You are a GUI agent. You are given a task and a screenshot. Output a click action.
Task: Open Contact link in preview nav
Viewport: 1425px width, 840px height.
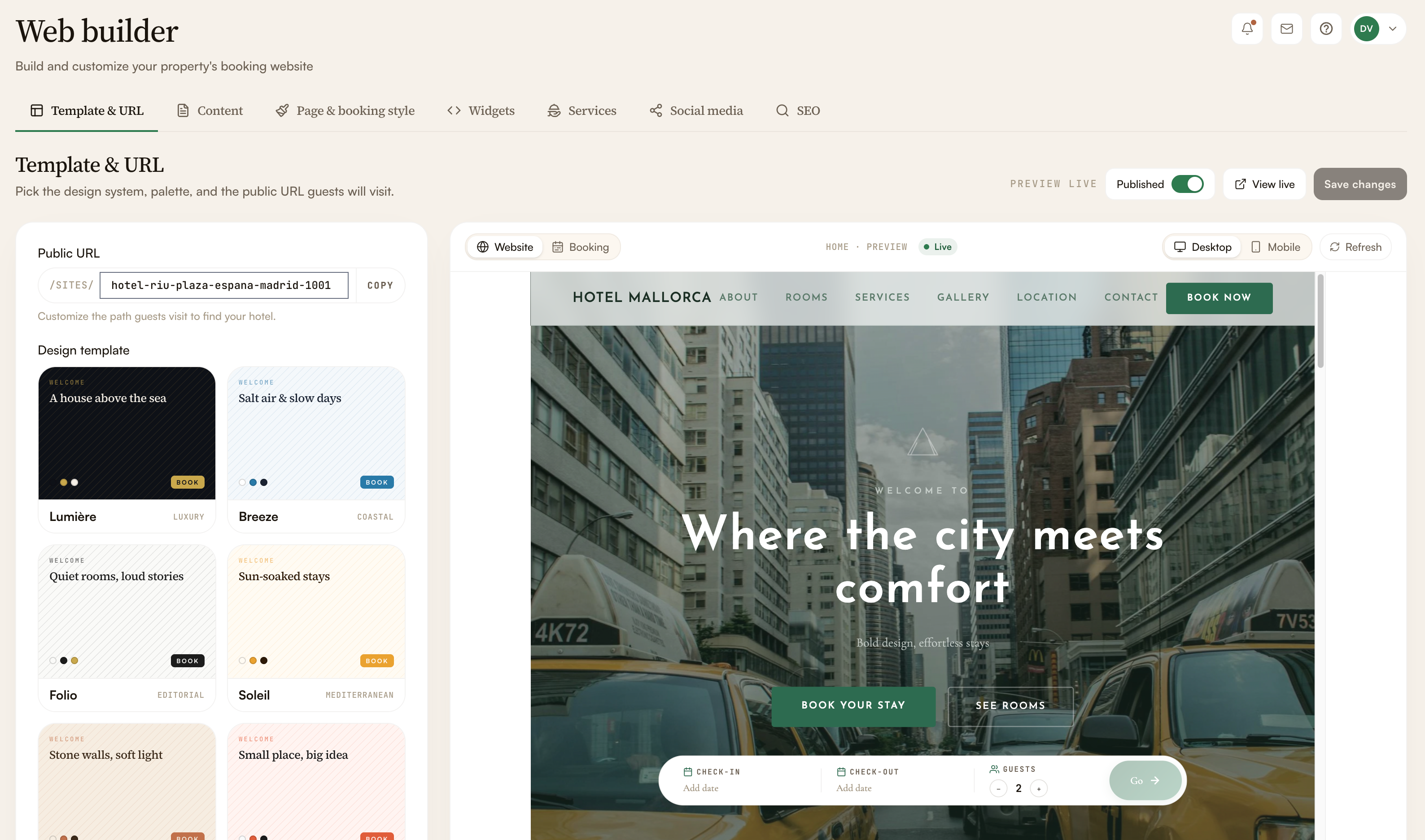tap(1131, 297)
